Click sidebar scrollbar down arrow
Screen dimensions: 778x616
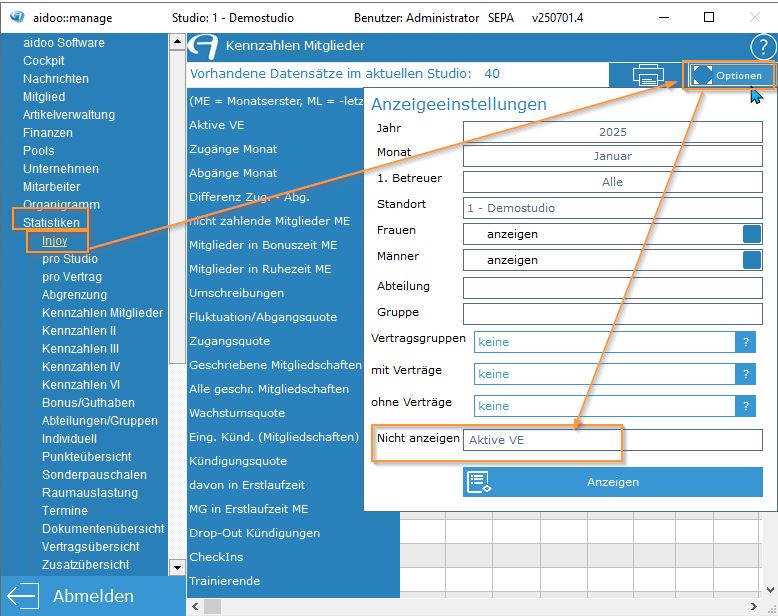point(177,566)
